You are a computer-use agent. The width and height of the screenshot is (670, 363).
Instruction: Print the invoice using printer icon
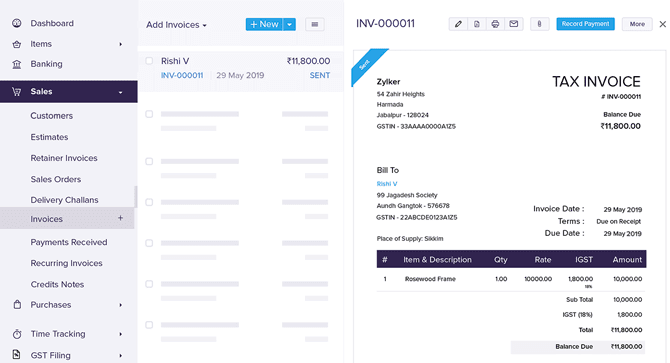coord(495,24)
